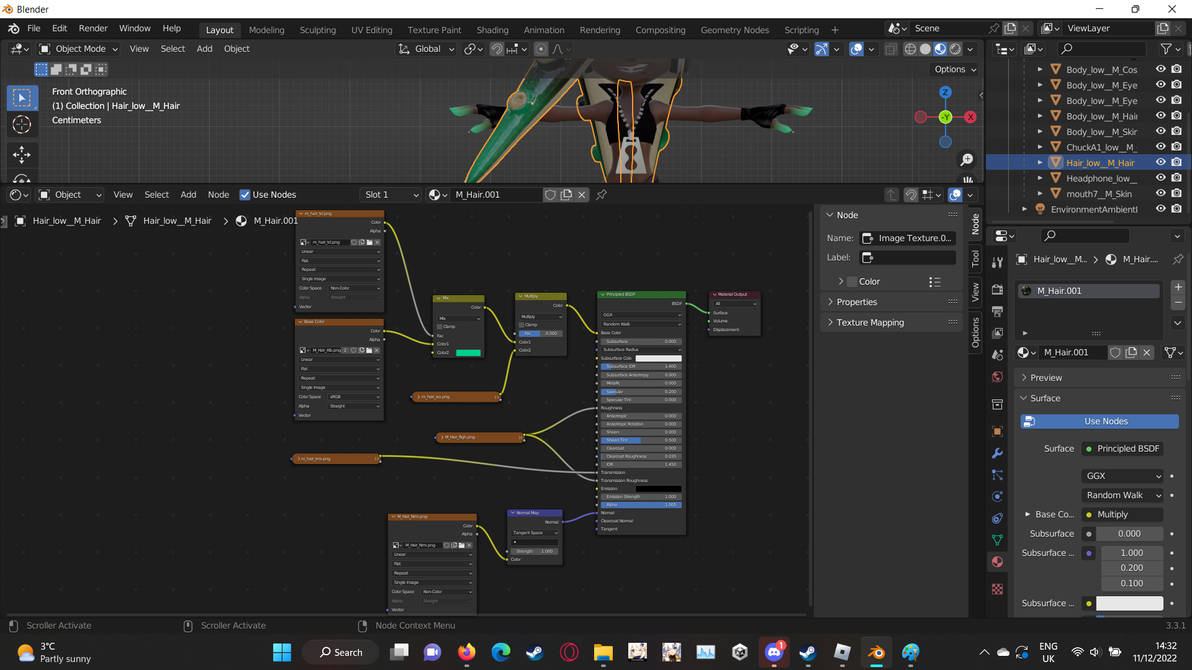The image size is (1192, 670).
Task: Open the Render properties tab icon
Action: 997,290
